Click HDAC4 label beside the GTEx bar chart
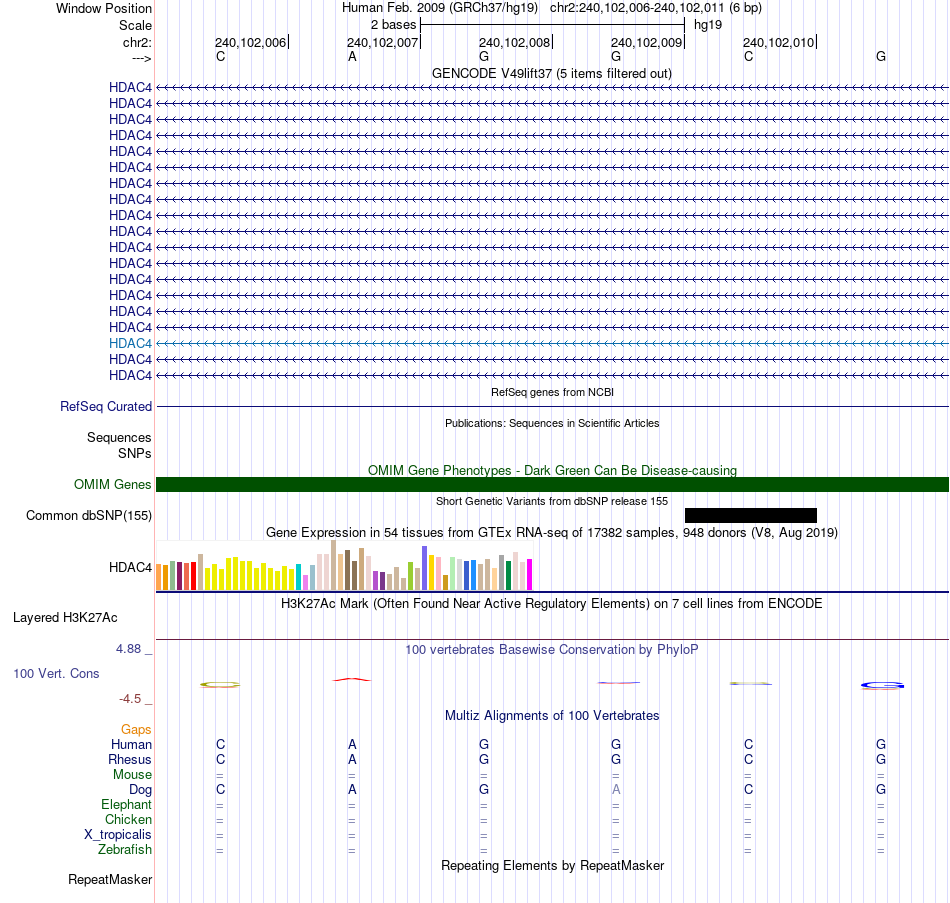 click(x=130, y=568)
